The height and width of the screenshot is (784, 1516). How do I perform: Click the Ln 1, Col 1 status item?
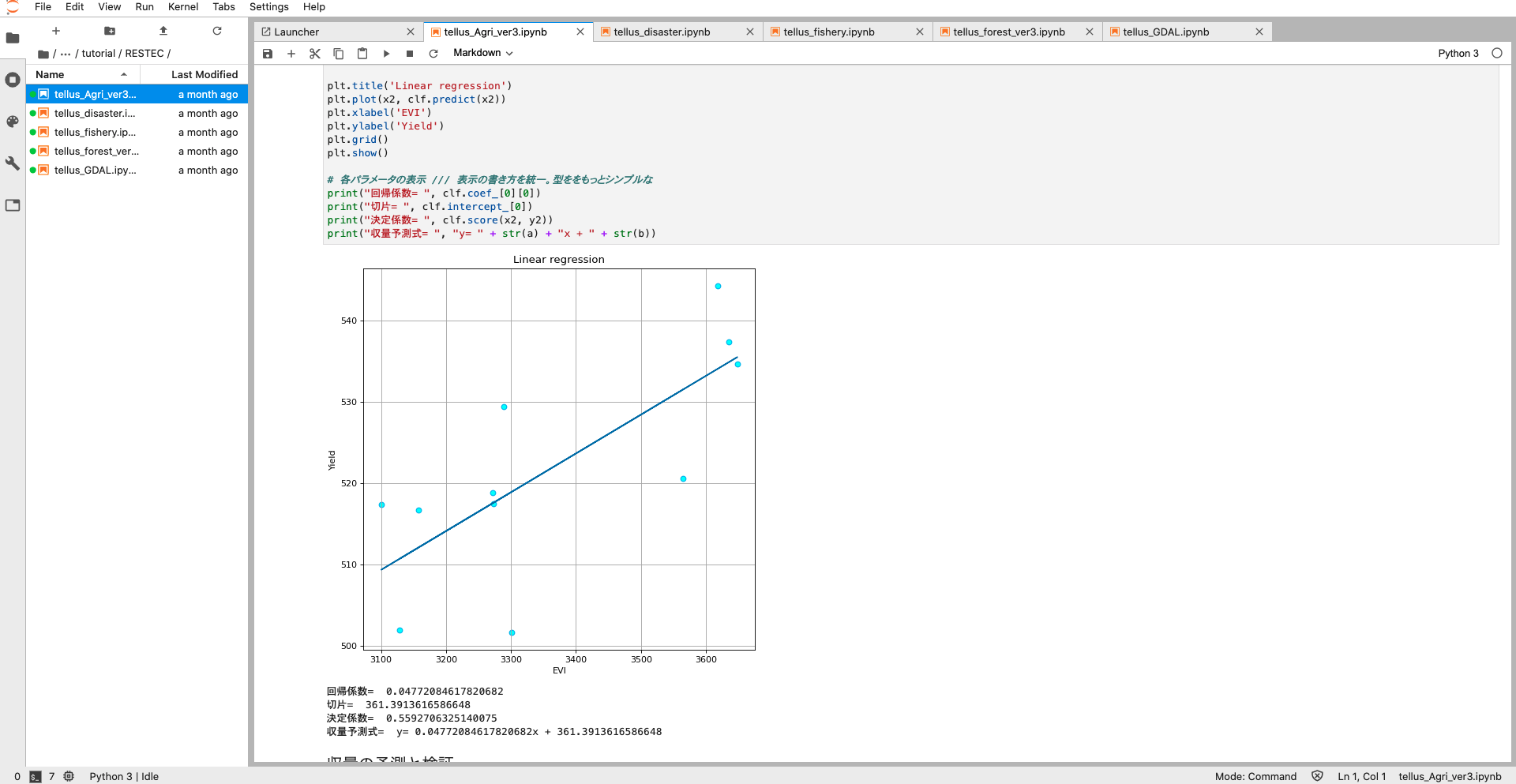(1361, 776)
